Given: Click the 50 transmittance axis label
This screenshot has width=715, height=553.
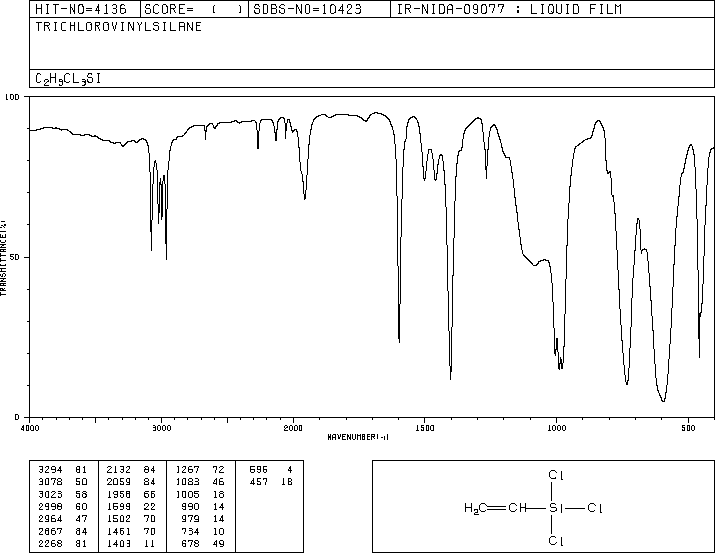Looking at the screenshot, I should point(15,257).
